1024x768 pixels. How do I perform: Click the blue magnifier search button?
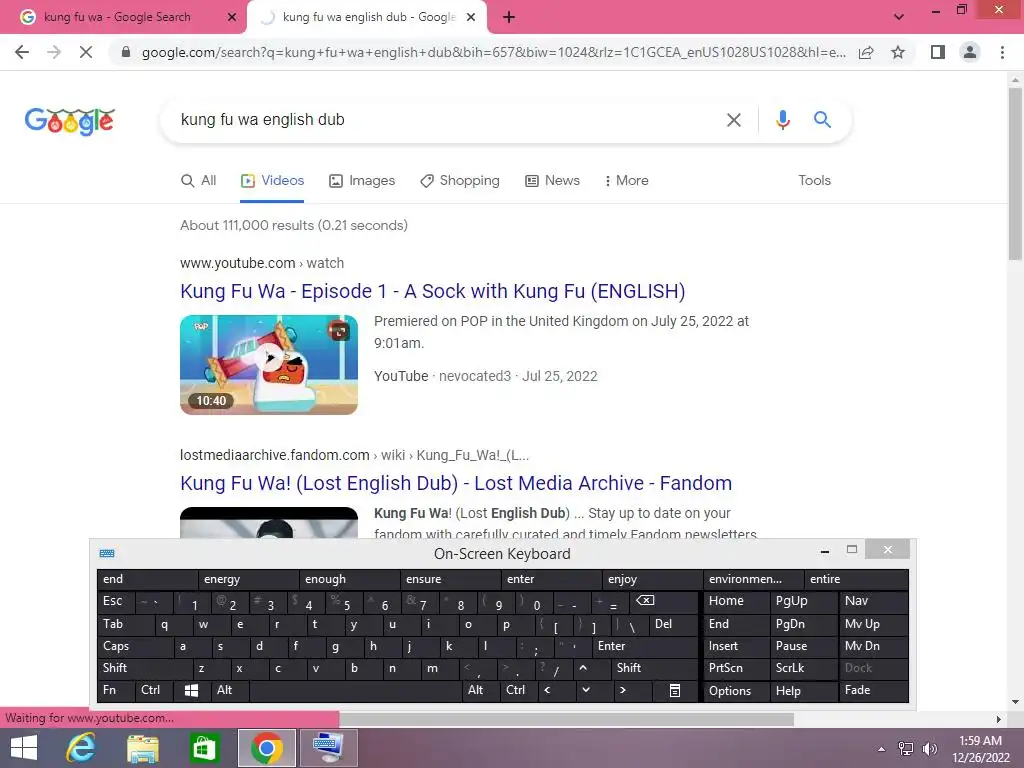pos(822,120)
